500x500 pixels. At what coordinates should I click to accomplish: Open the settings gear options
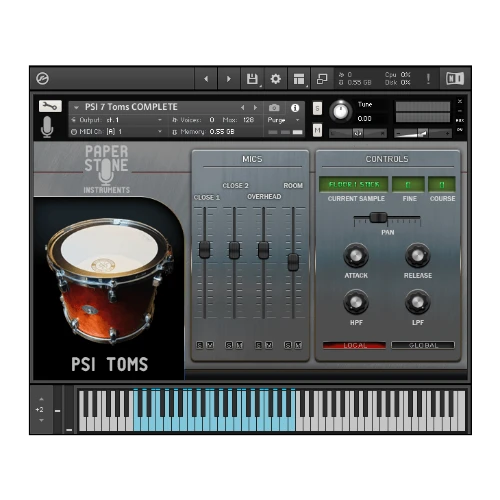click(276, 79)
